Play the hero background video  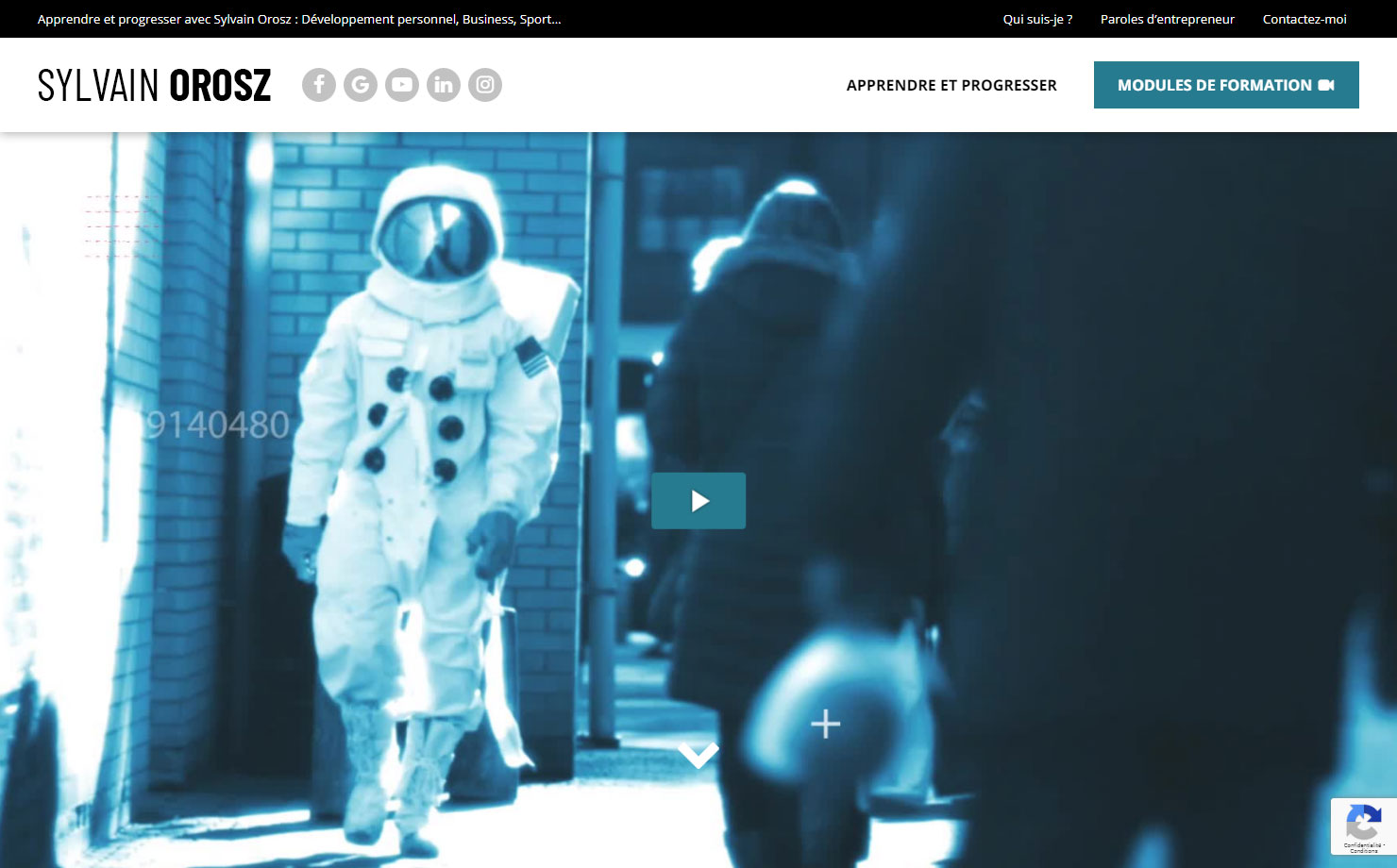[x=698, y=501]
